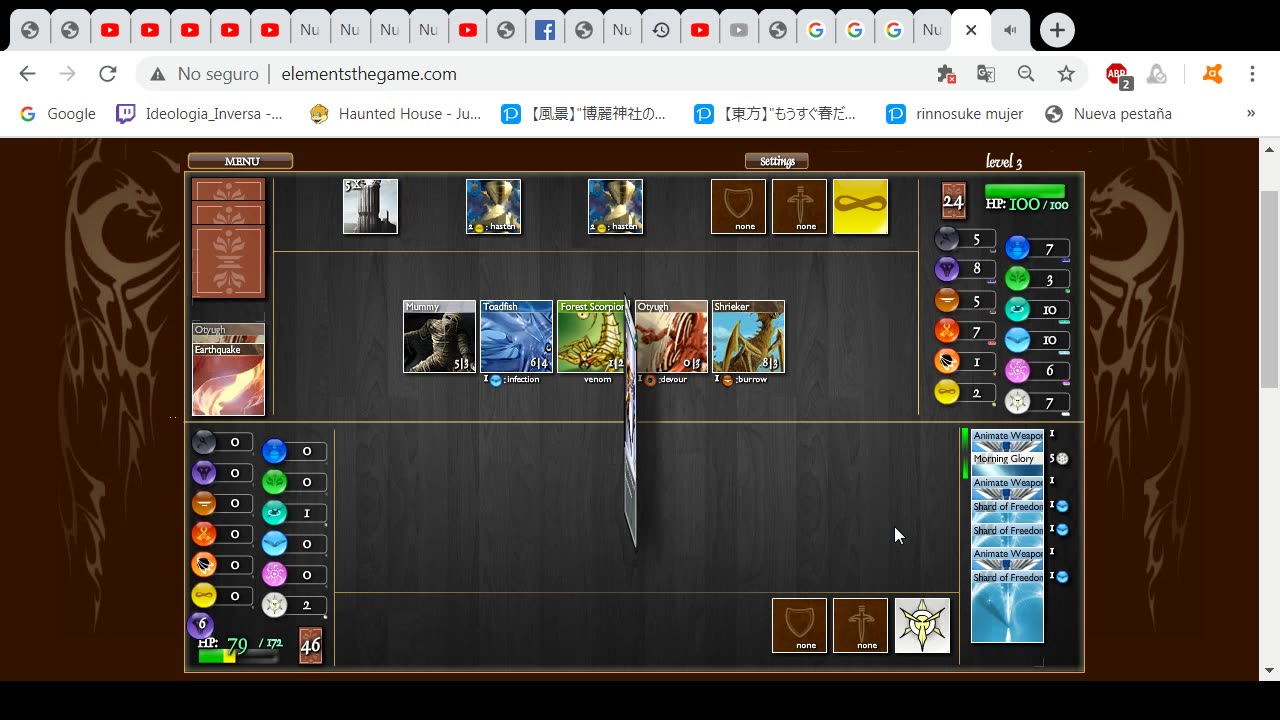Click the opponent's 5x tower permanent
The height and width of the screenshot is (720, 1280).
370,206
